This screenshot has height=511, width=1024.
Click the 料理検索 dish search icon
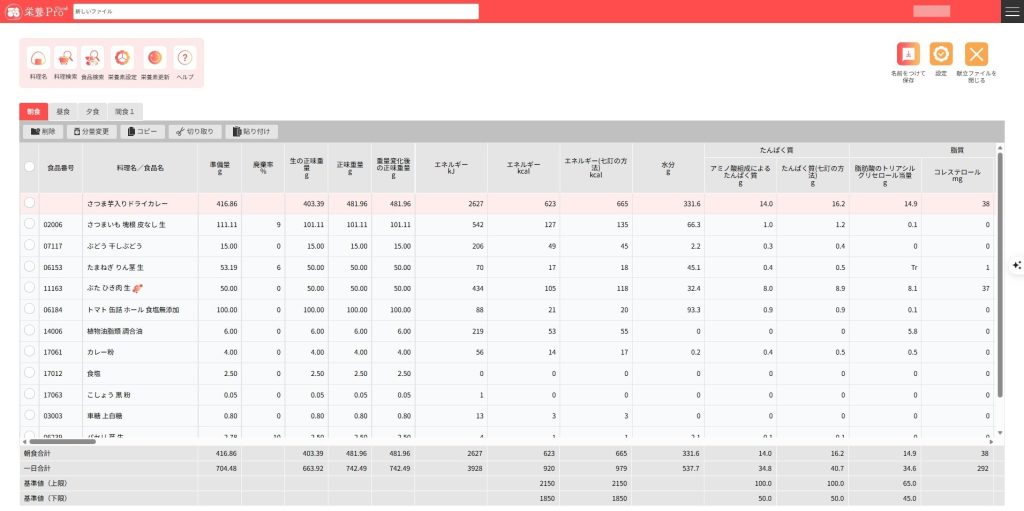[66, 59]
